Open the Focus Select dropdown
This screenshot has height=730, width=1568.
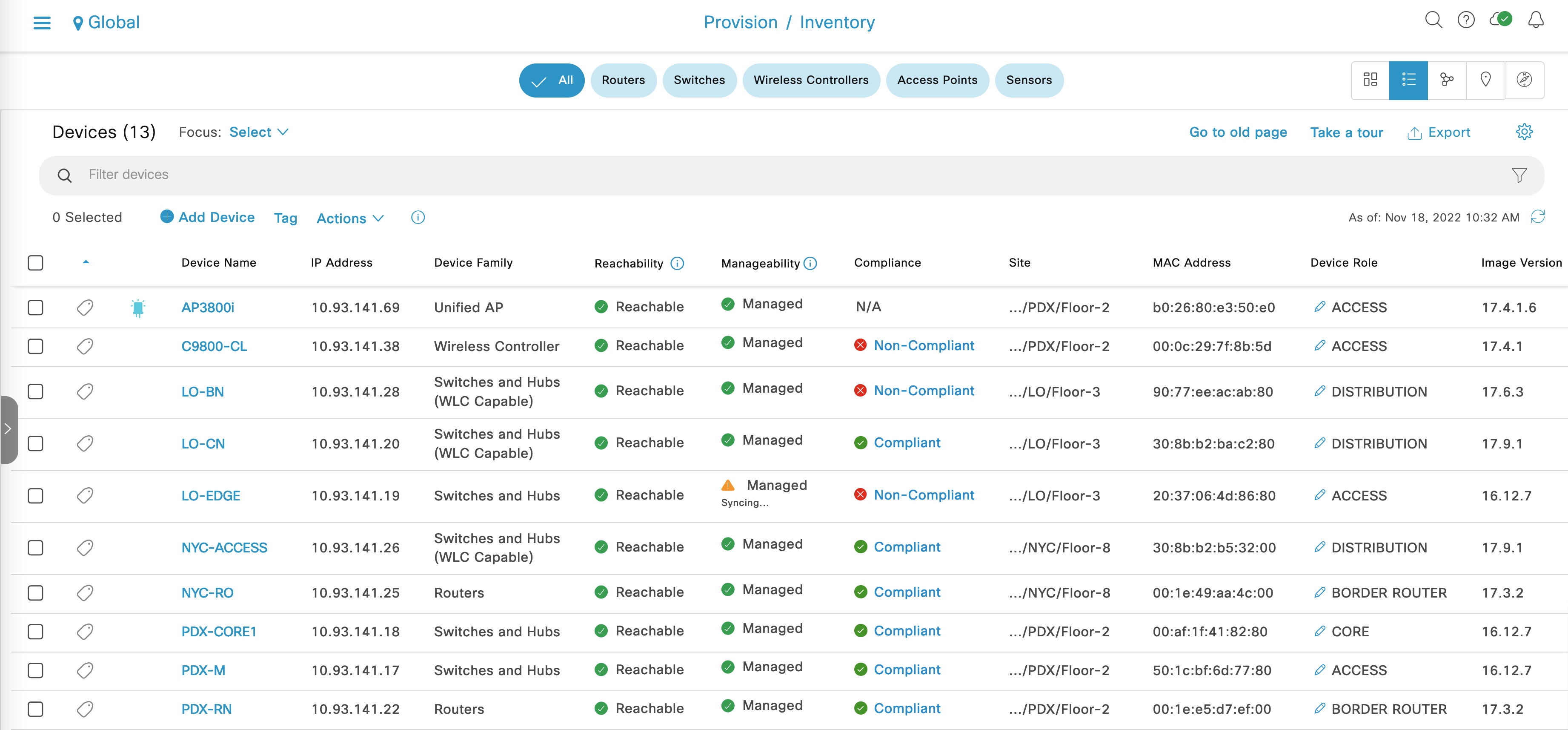(259, 132)
